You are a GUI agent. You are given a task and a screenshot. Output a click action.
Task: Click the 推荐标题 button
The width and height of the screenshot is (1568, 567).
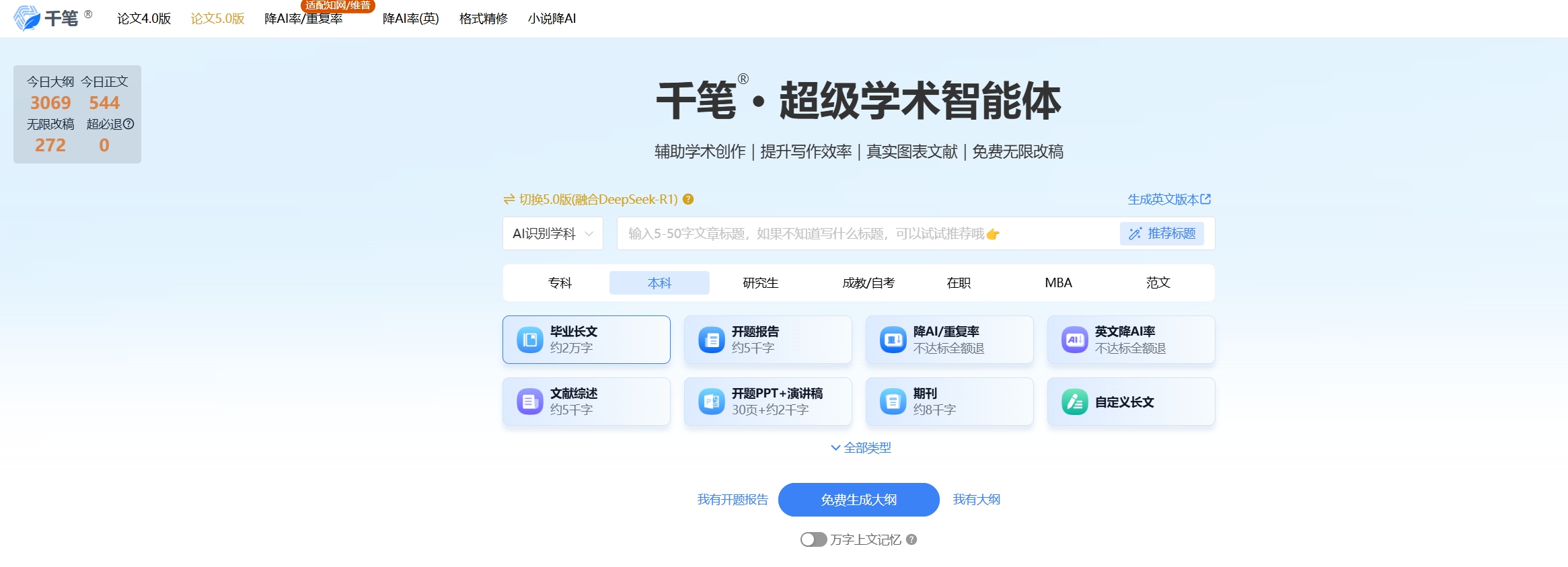(1162, 233)
